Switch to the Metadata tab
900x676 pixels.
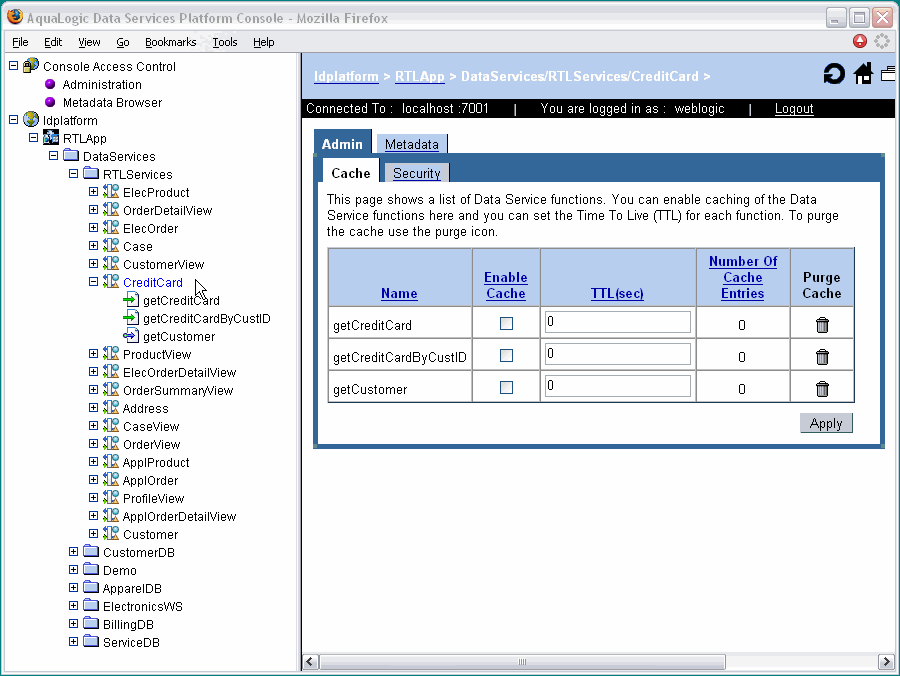(x=412, y=144)
